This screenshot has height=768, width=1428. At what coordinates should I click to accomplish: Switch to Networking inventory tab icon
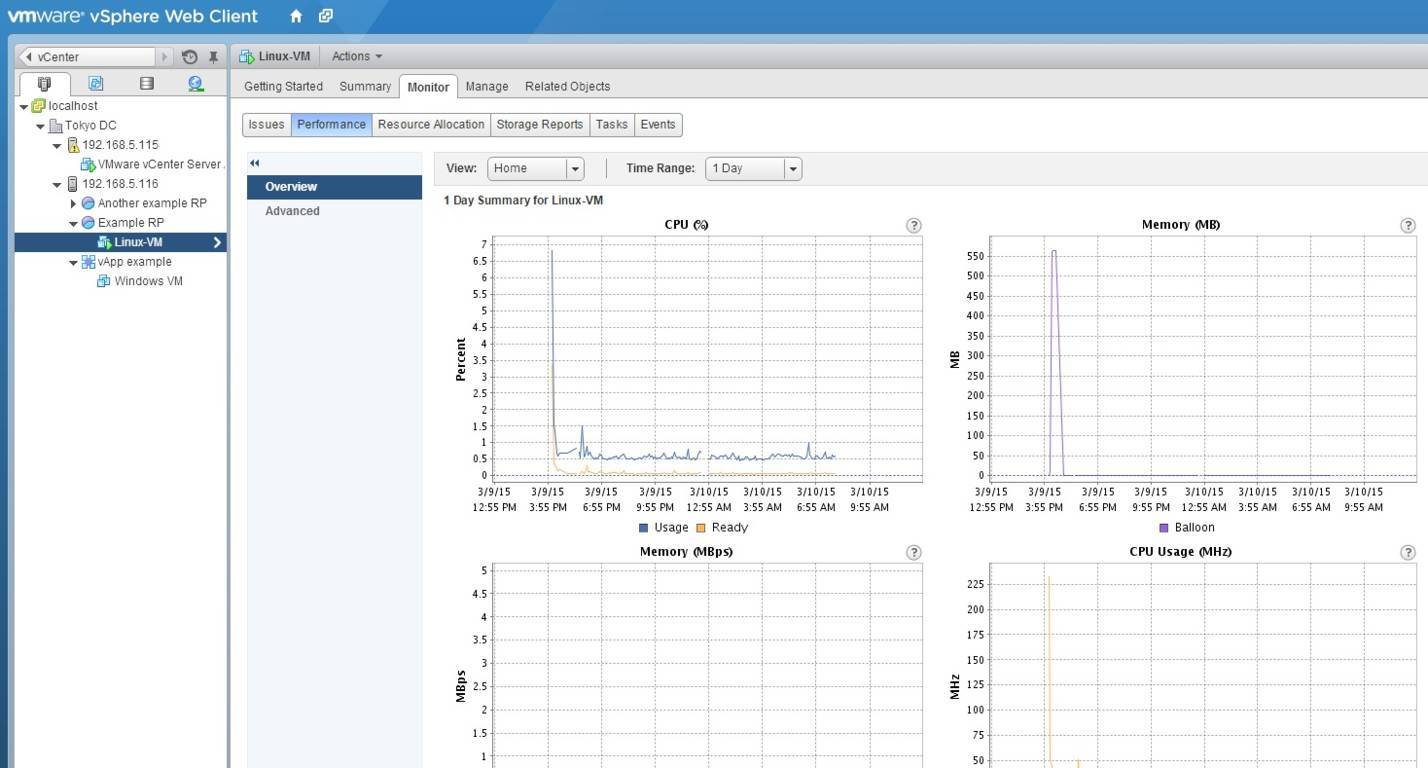point(196,84)
